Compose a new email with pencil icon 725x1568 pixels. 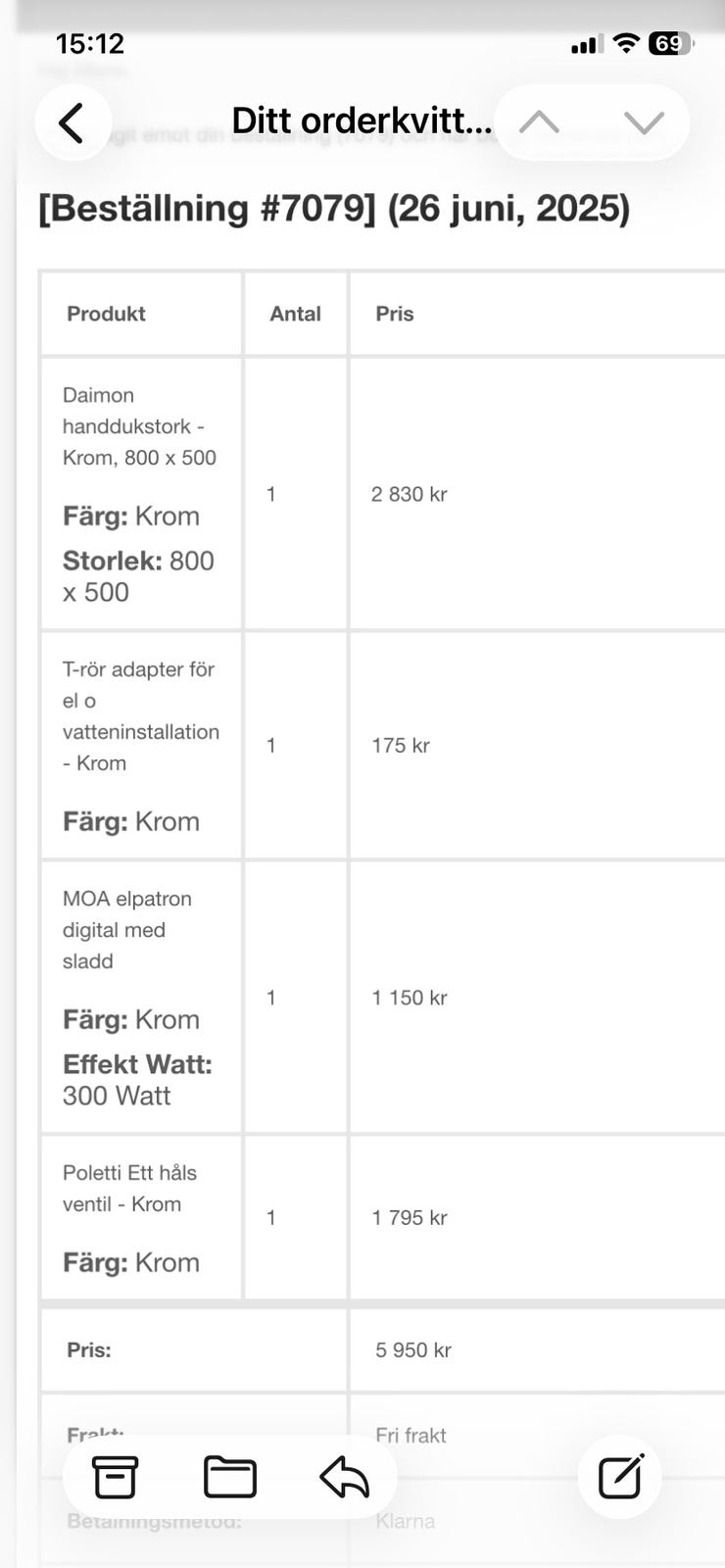tap(621, 1477)
